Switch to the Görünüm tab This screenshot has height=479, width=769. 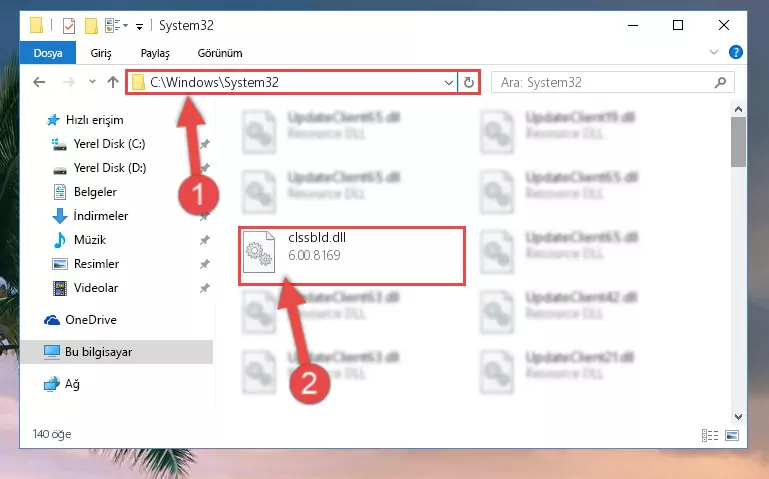click(220, 53)
